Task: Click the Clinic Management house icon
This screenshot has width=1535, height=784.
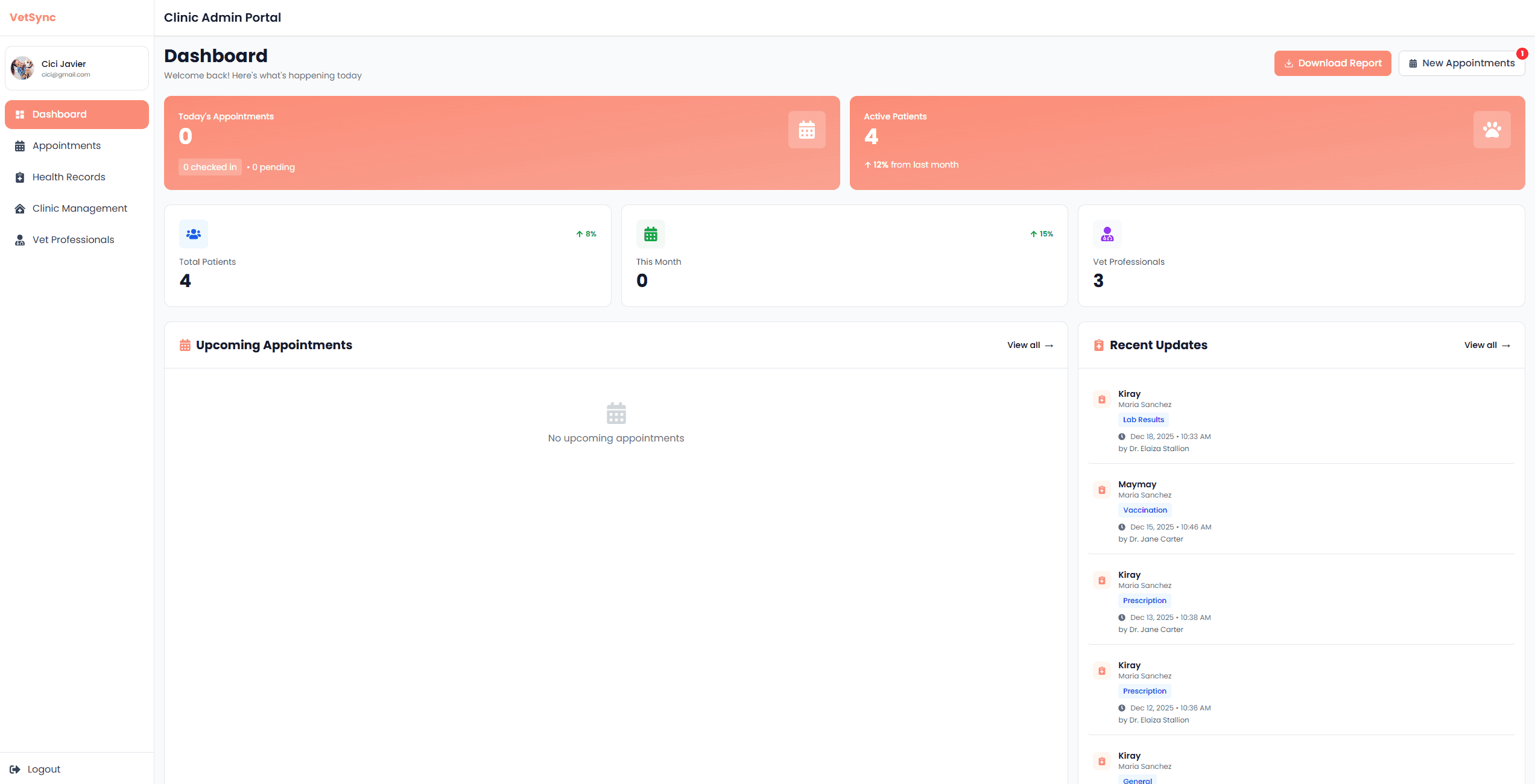Action: (x=20, y=209)
